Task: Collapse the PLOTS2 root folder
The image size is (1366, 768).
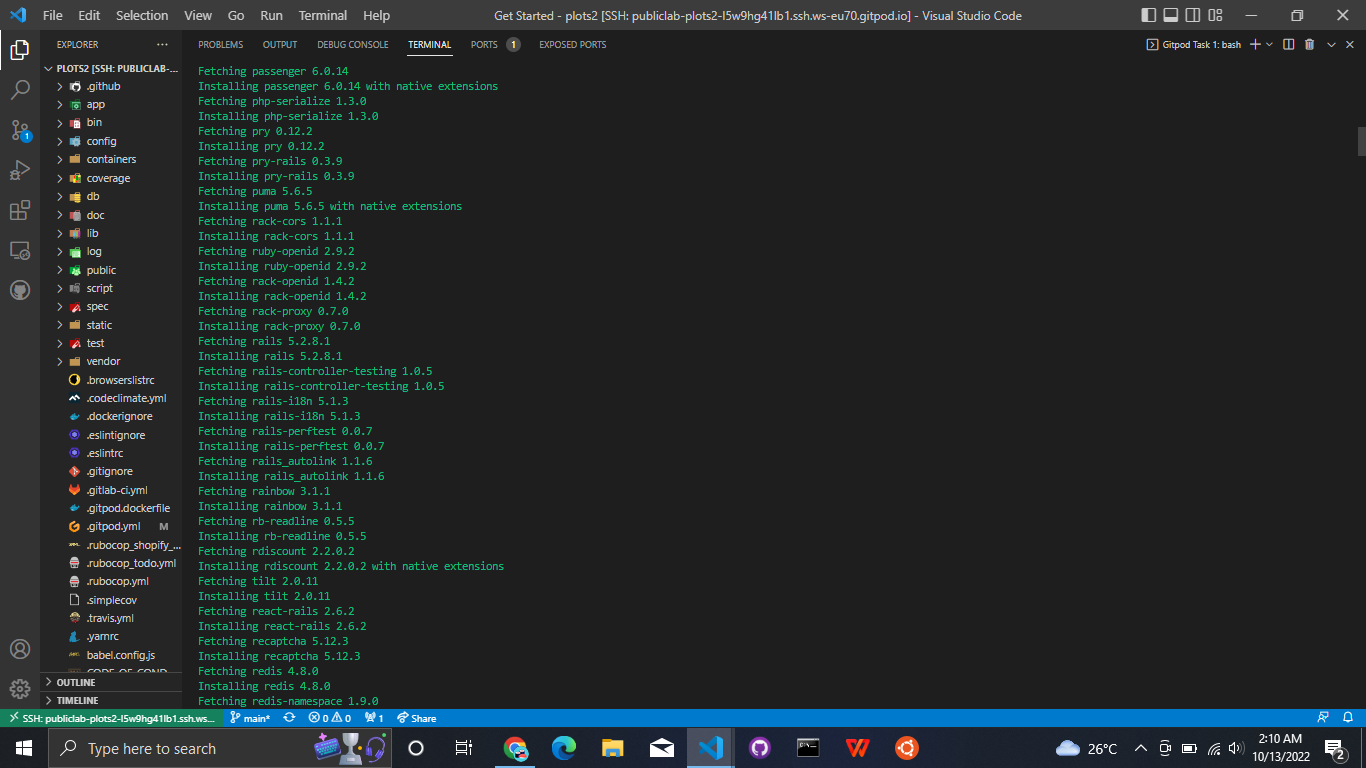Action: [x=112, y=69]
